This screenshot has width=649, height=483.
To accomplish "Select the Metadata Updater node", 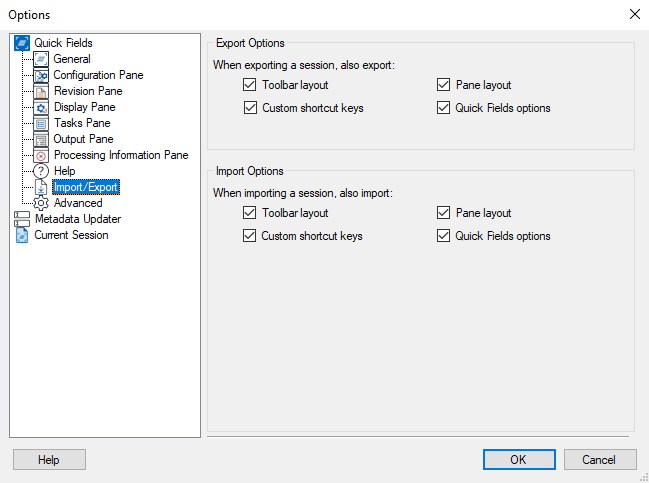I will click(78, 219).
